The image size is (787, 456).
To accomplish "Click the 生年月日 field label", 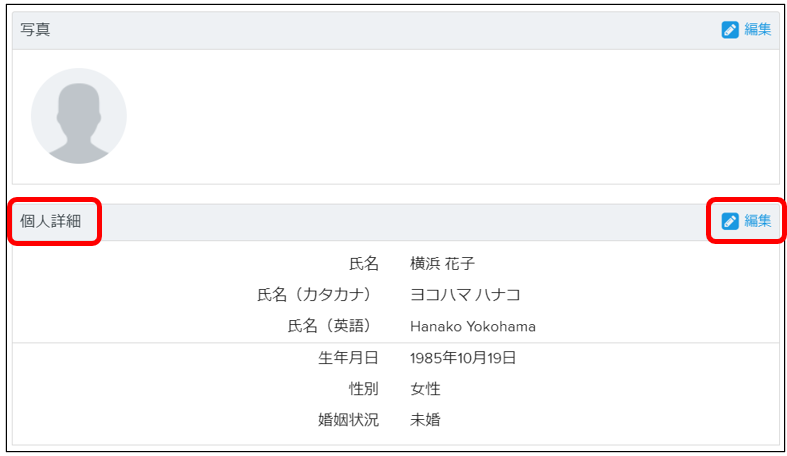I will click(x=348, y=358).
